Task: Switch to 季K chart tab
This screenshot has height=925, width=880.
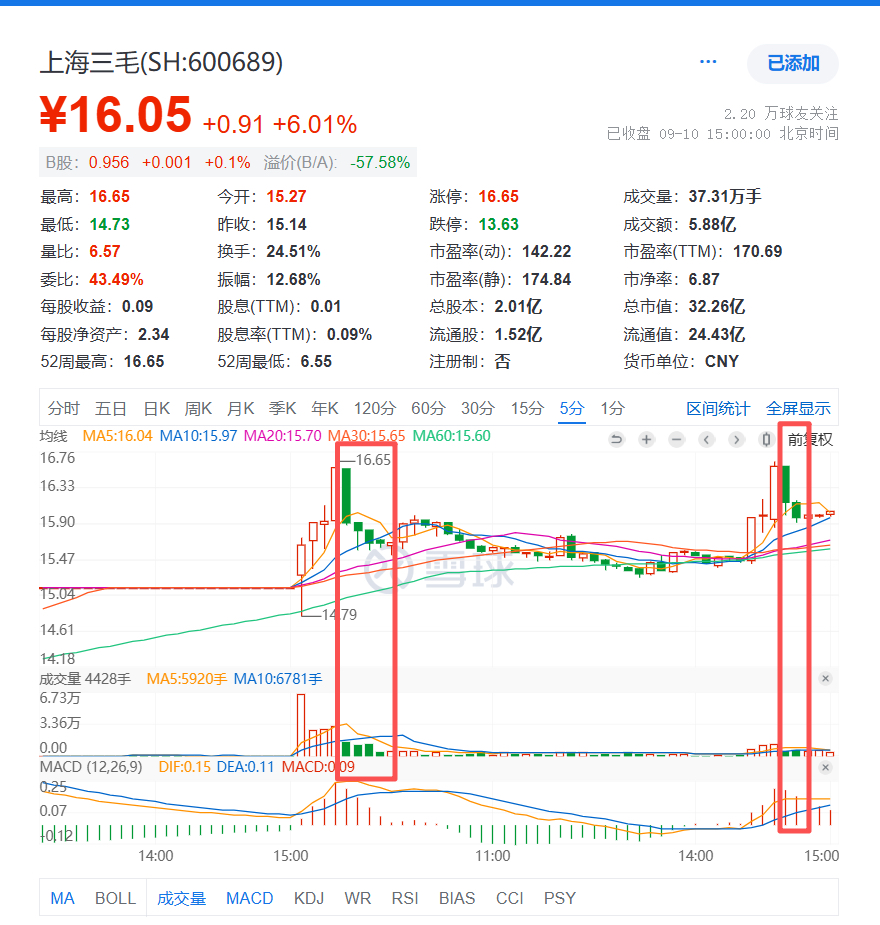Action: coord(283,408)
